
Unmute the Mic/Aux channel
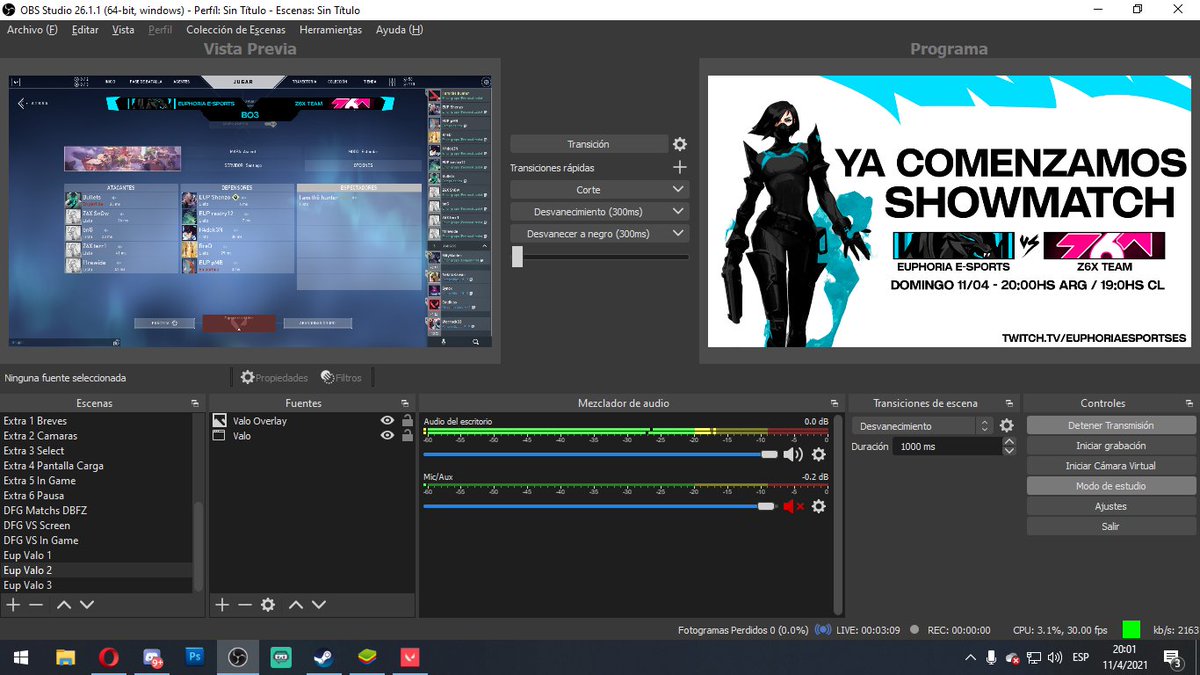pos(794,507)
